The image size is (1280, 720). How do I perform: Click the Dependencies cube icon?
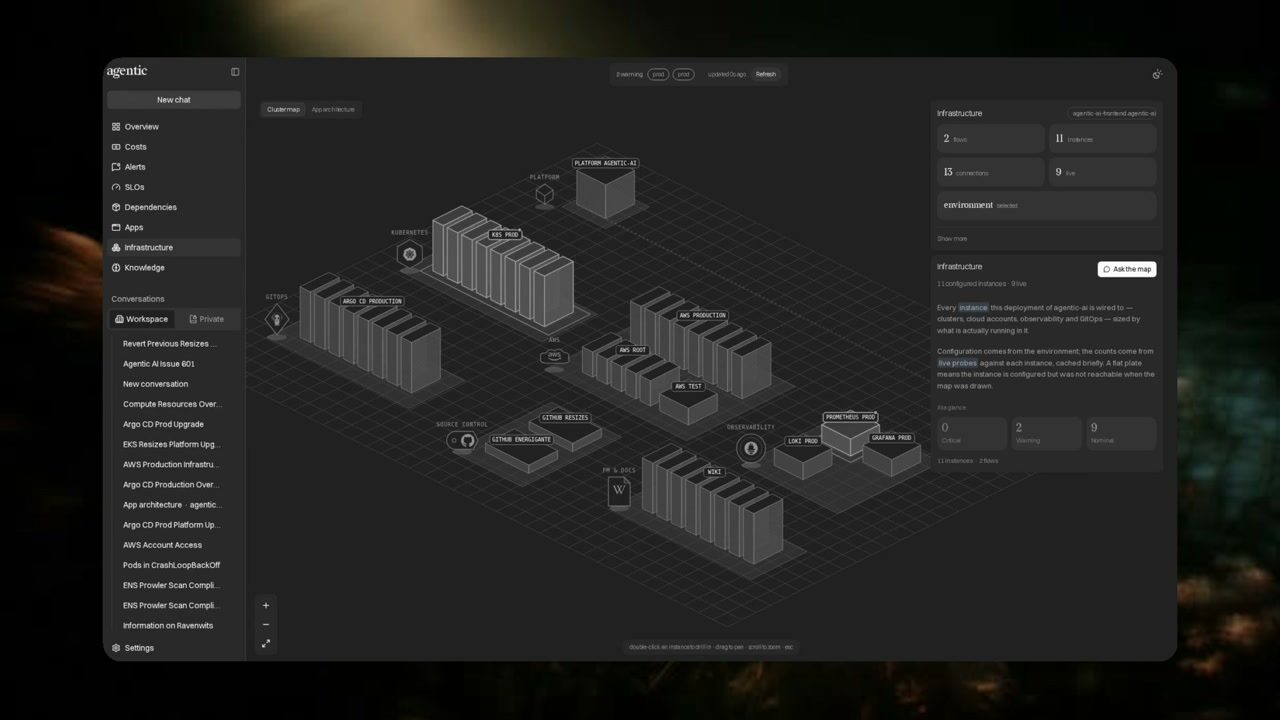click(x=116, y=207)
